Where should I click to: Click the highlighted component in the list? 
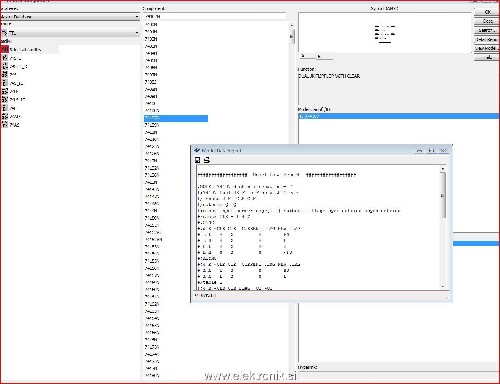click(176, 118)
